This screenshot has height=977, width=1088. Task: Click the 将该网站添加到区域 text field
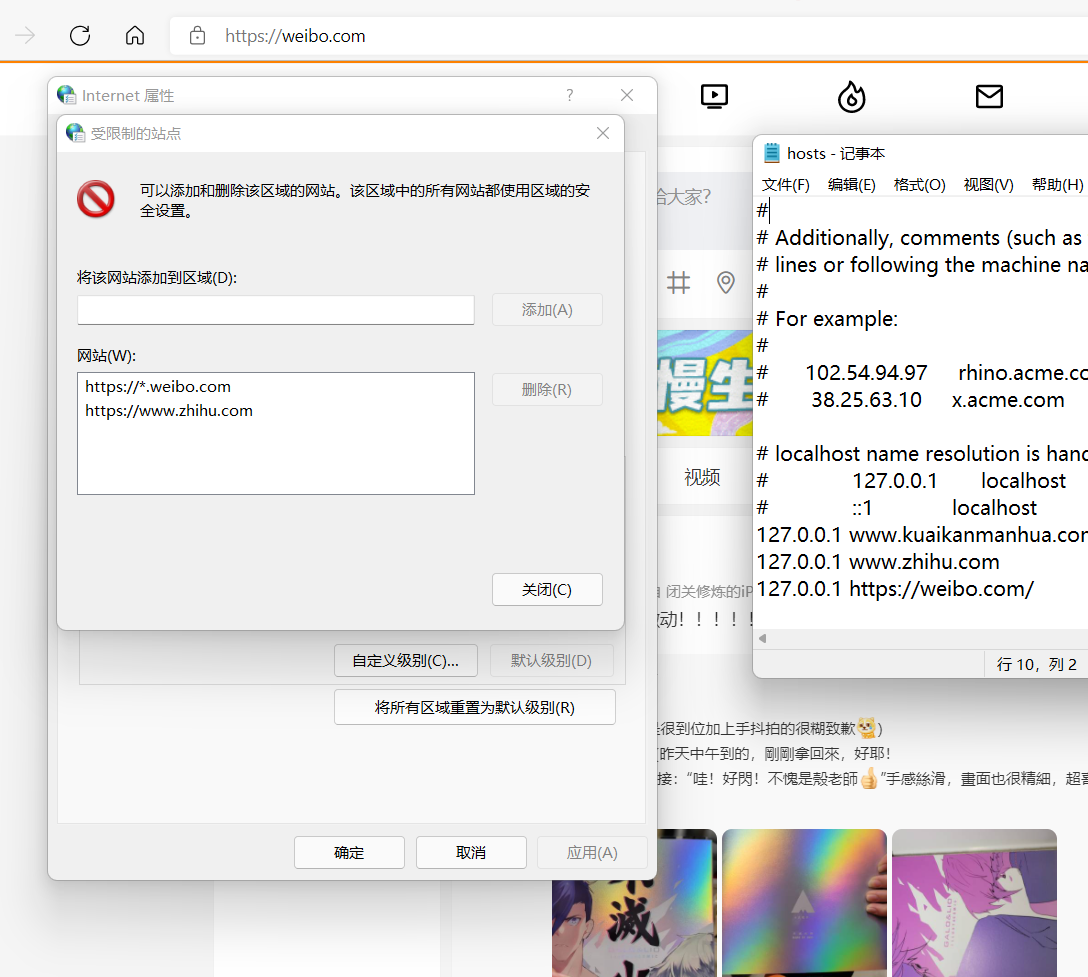(x=275, y=309)
